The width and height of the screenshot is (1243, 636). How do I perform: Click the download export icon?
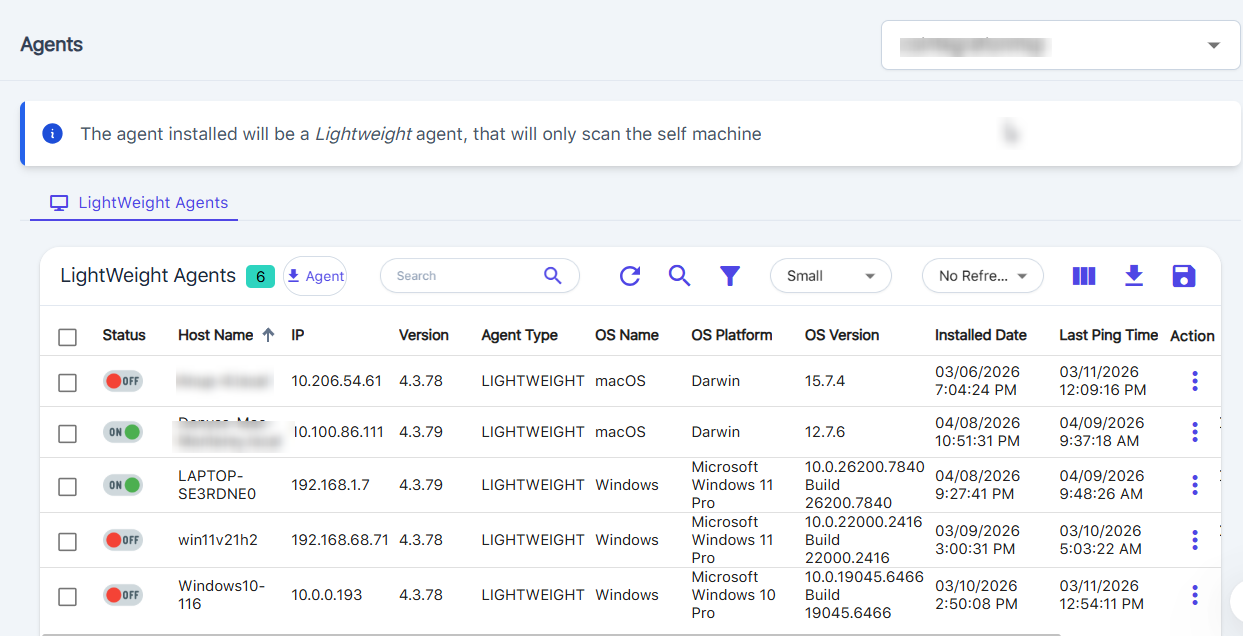(1134, 276)
